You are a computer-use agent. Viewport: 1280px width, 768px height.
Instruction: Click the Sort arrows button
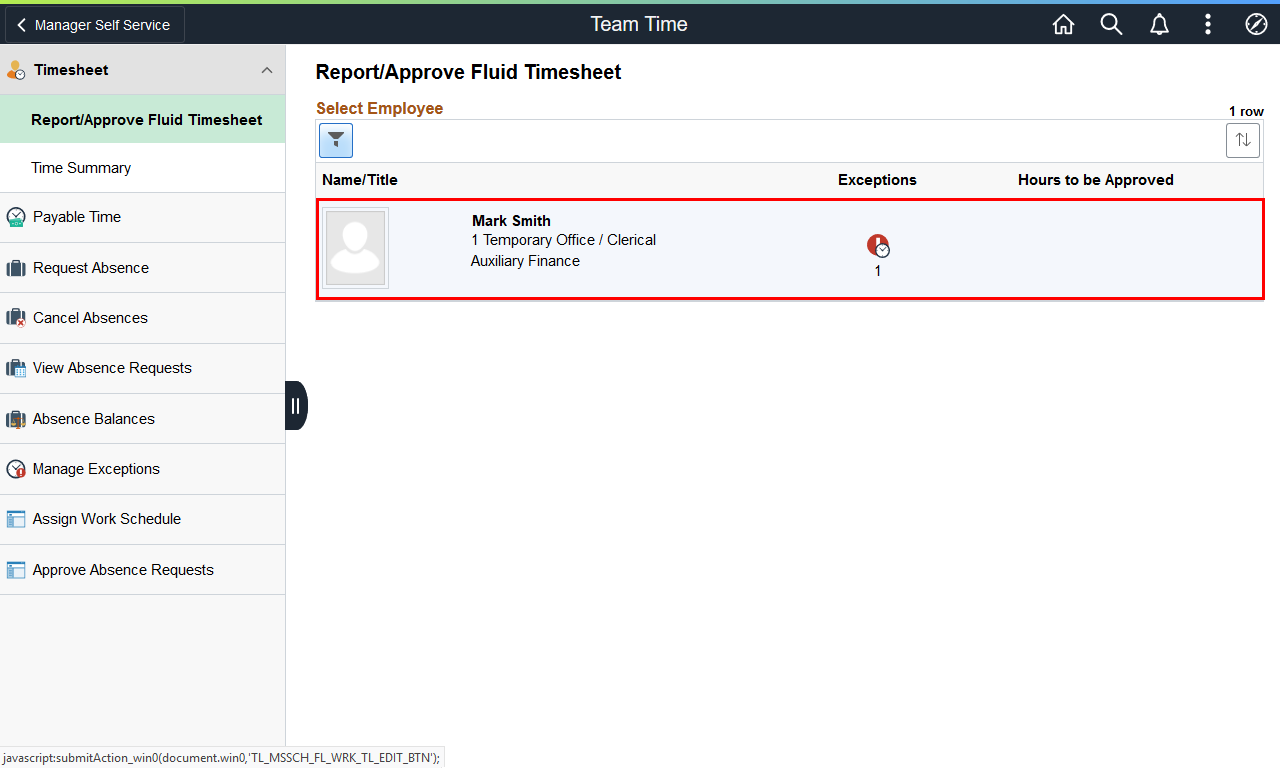click(1243, 140)
